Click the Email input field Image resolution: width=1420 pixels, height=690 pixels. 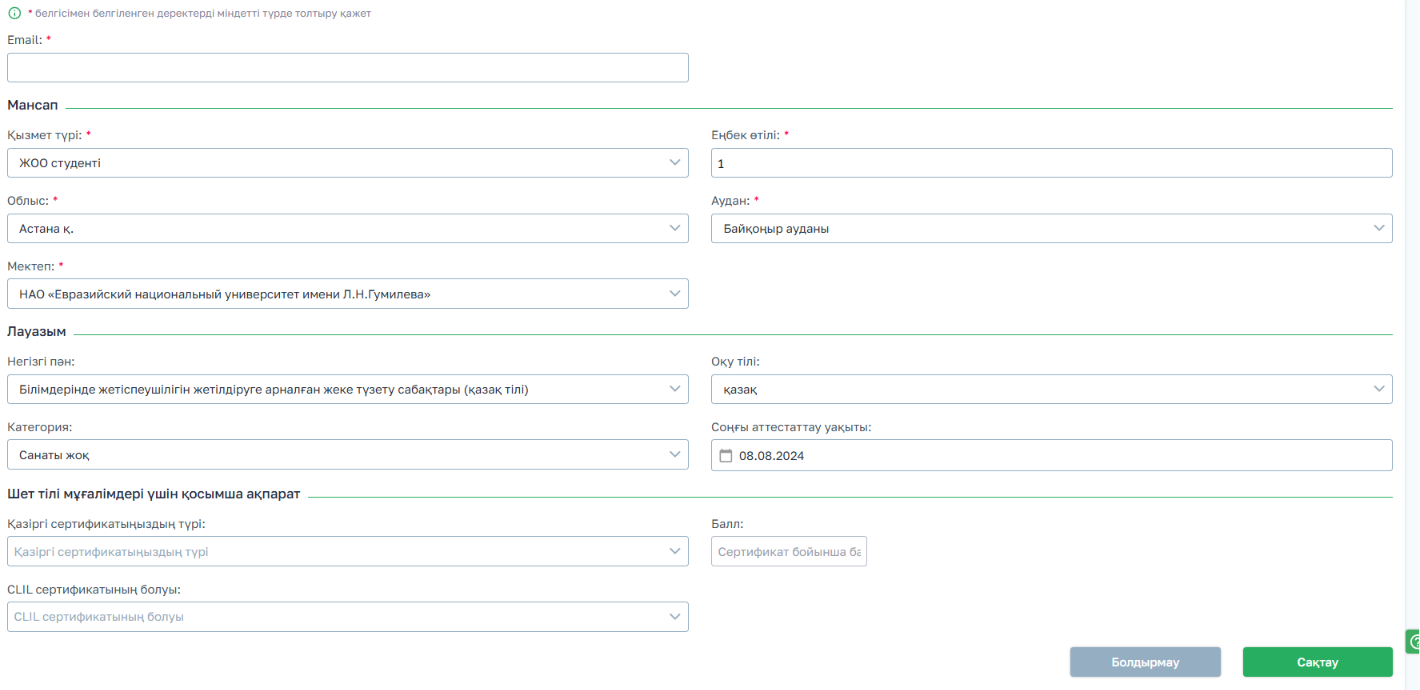(x=348, y=67)
